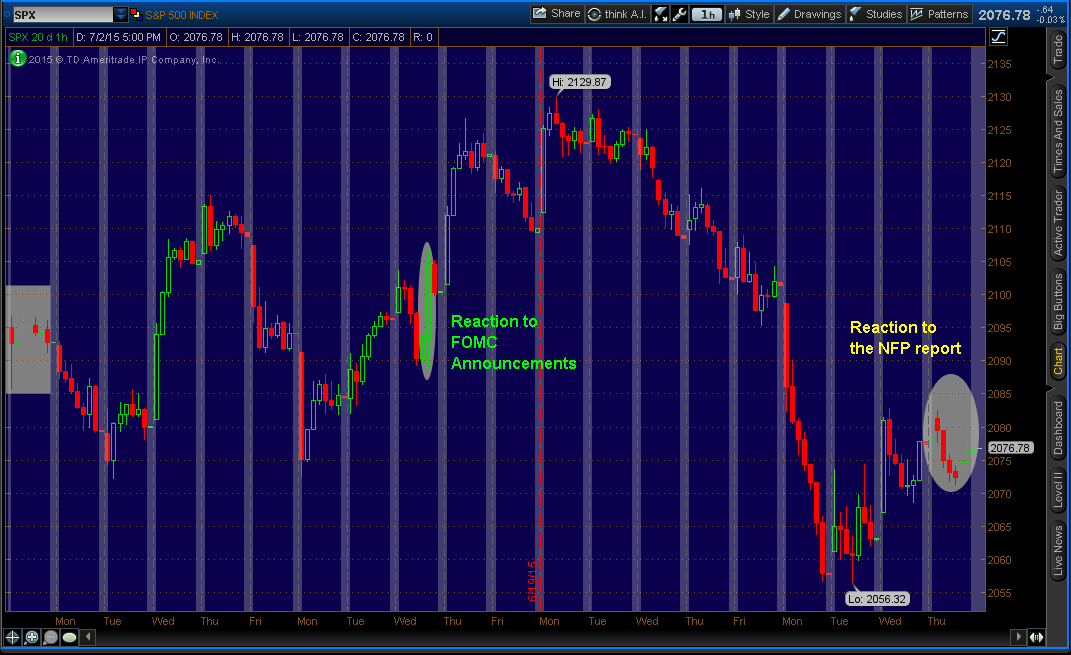Open the Active Trader side tab
Image resolution: width=1071 pixels, height=655 pixels.
1058,223
